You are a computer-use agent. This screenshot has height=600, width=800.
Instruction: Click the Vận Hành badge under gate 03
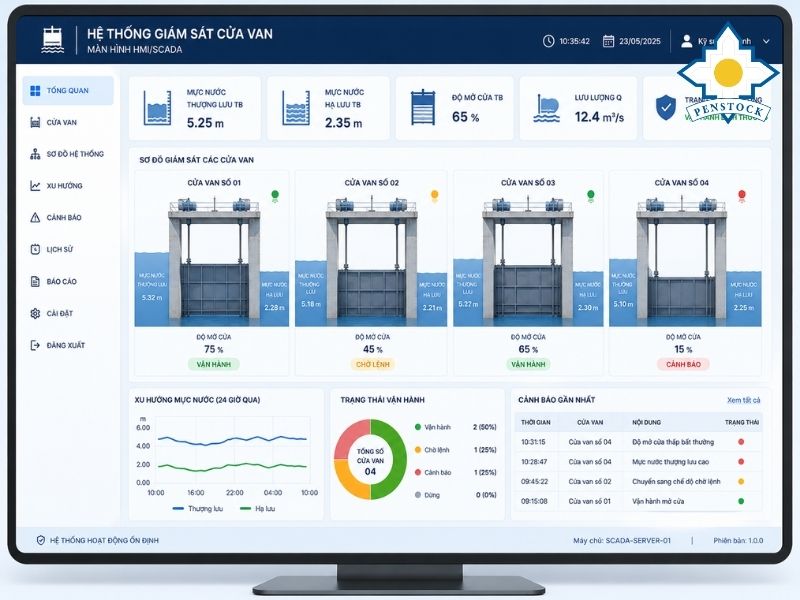[529, 364]
